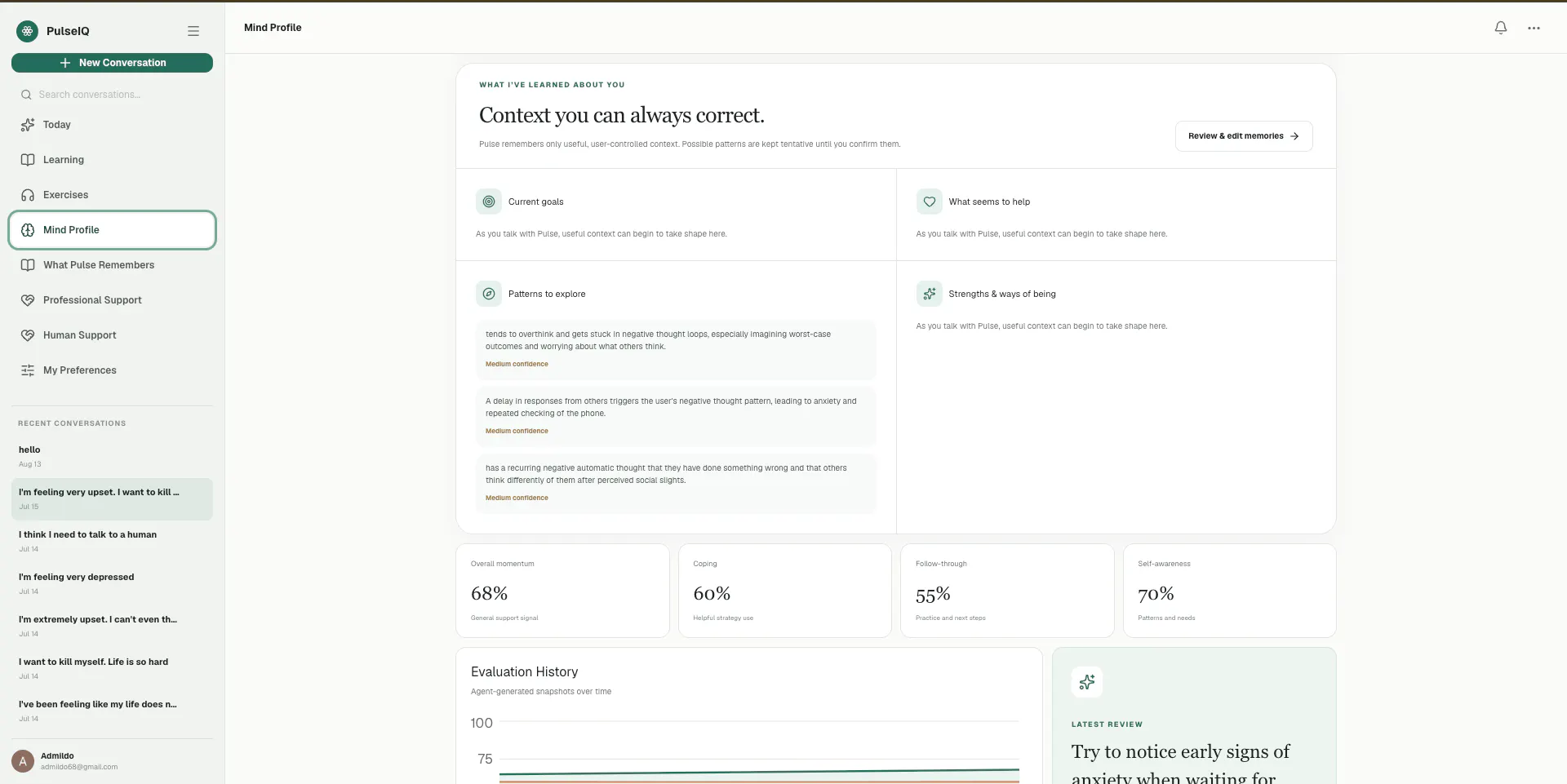This screenshot has height=784, width=1567.
Task: Open What Pulse Remembers
Action: [112, 265]
